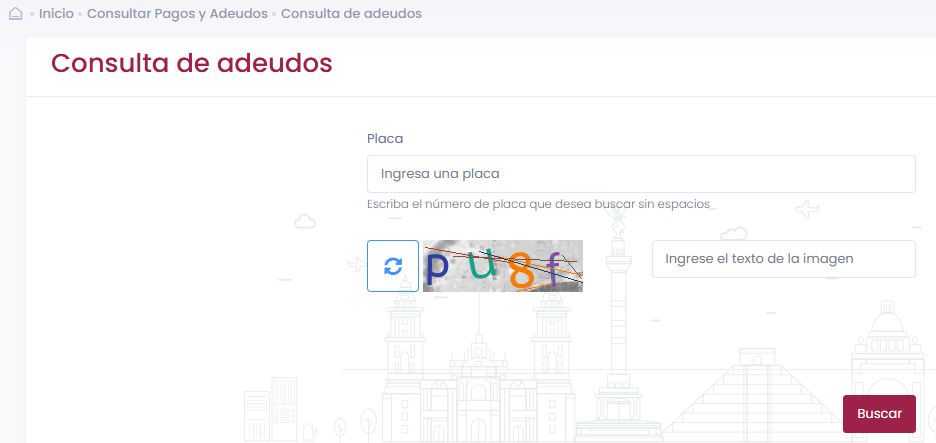Focus the Ingresa una placa field
Image resolution: width=936 pixels, height=443 pixels.
(641, 174)
